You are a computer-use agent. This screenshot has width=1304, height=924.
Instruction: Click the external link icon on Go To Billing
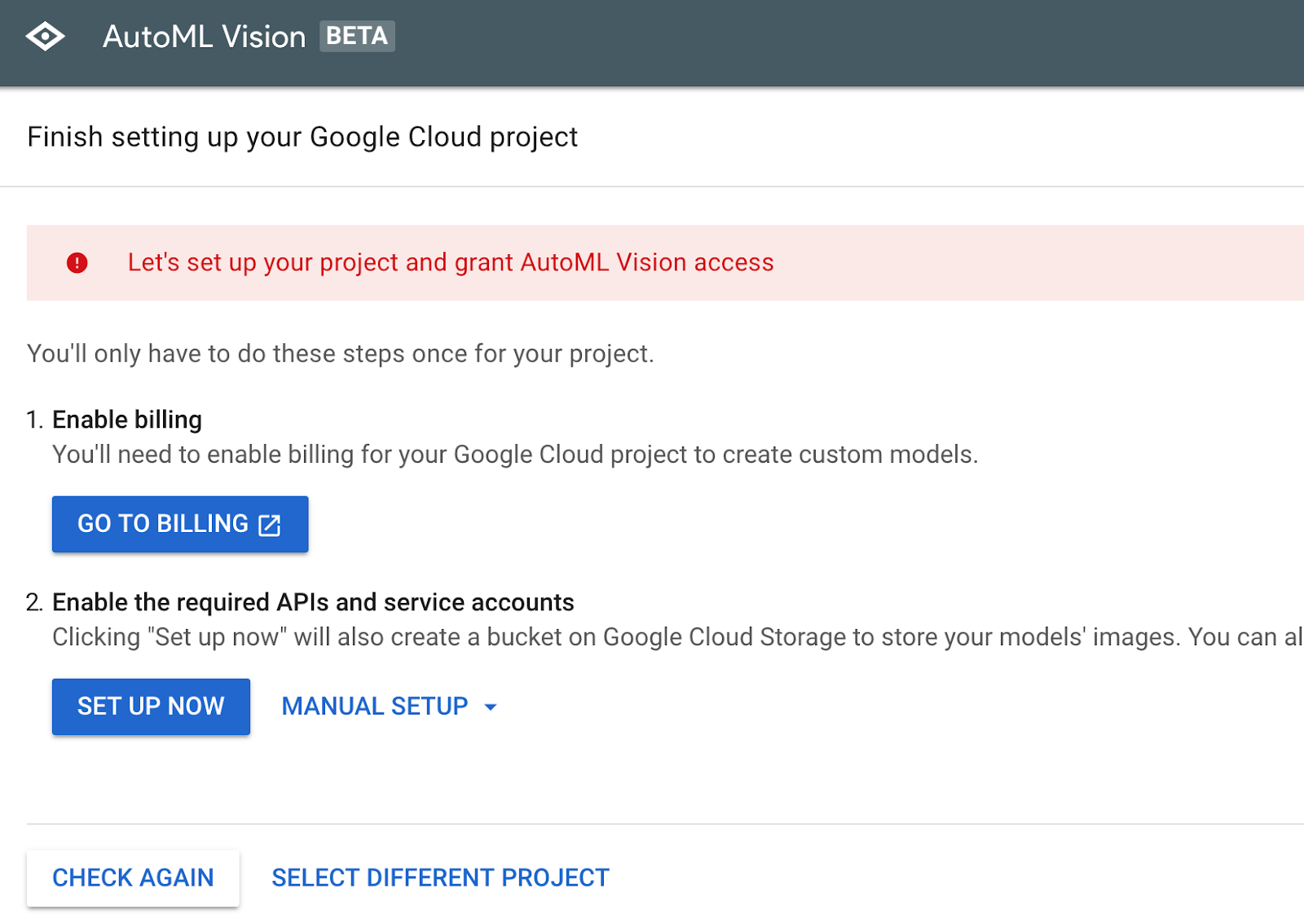270,525
